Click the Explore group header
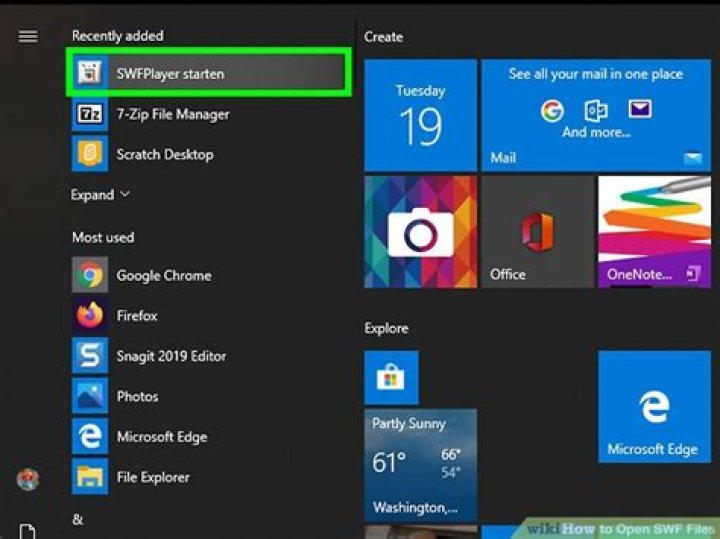Image resolution: width=720 pixels, height=539 pixels. pyautogui.click(x=386, y=328)
